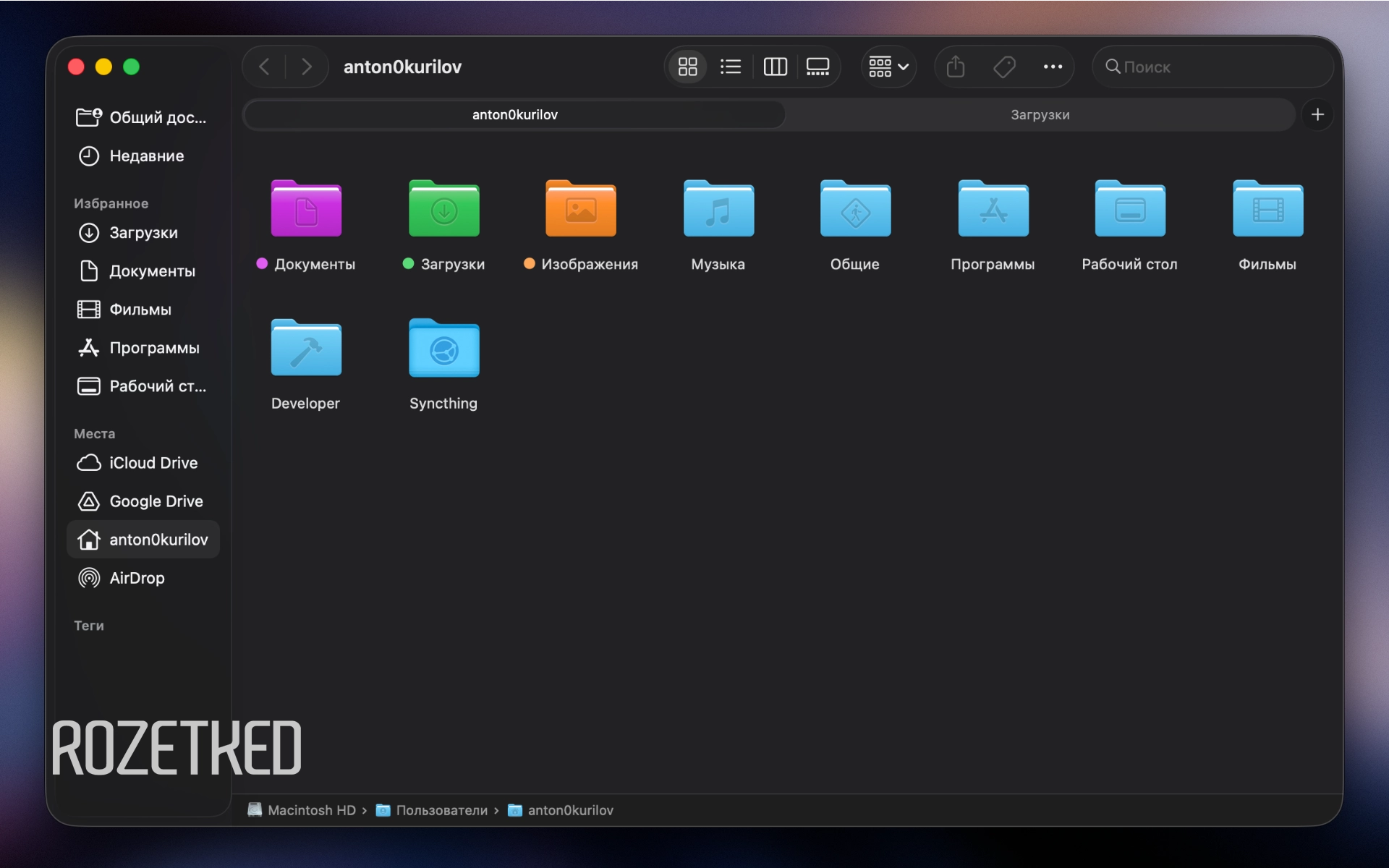Switch to column view

(775, 67)
